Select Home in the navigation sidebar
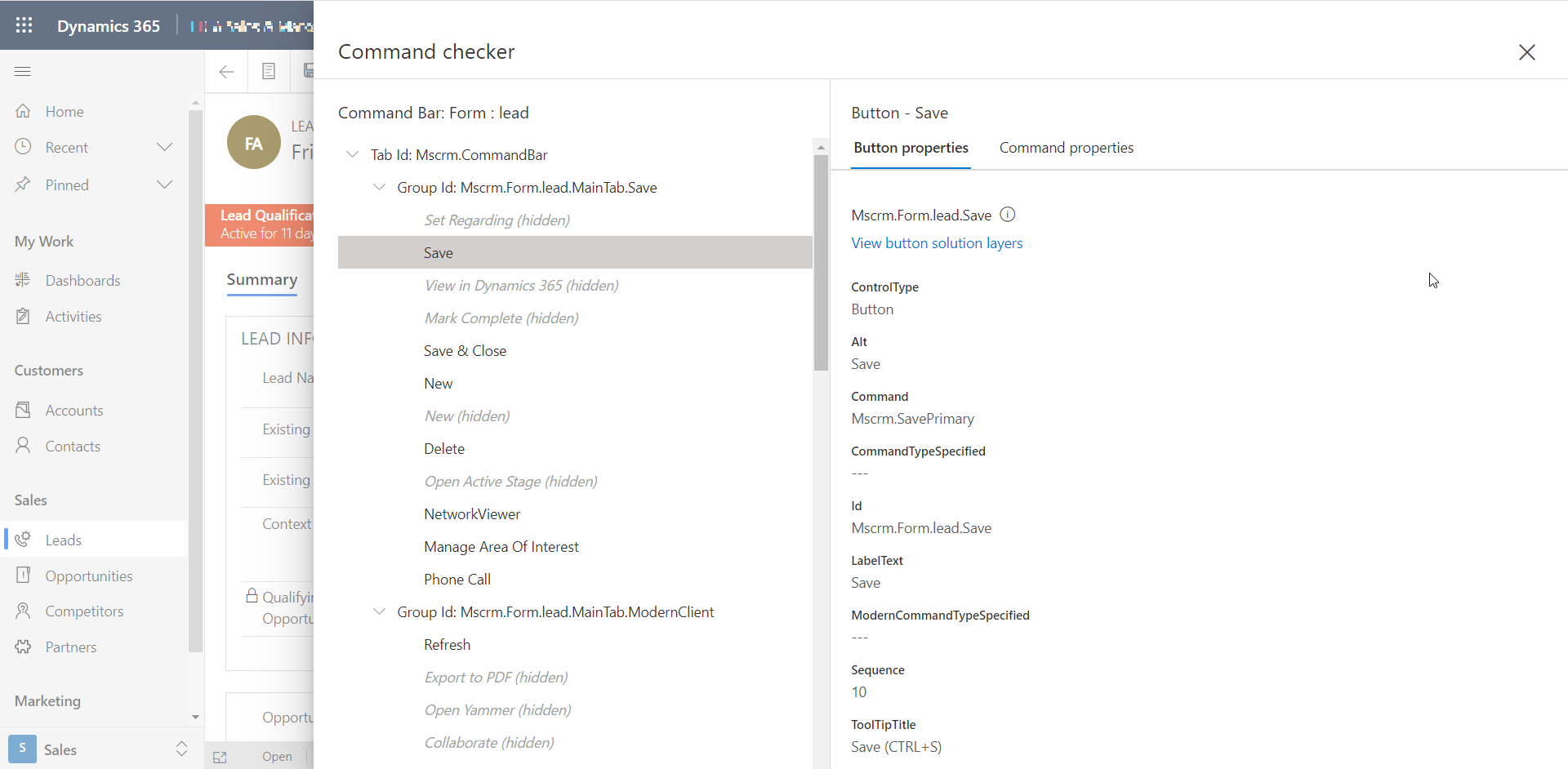 (65, 111)
